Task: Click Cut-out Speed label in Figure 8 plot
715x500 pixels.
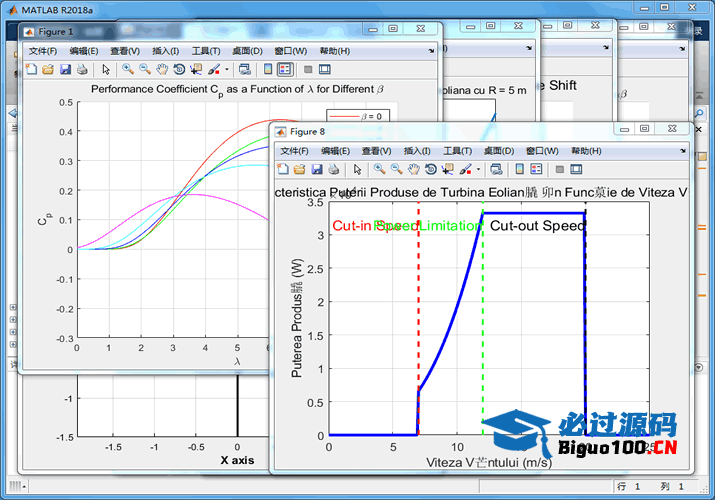Action: (537, 226)
